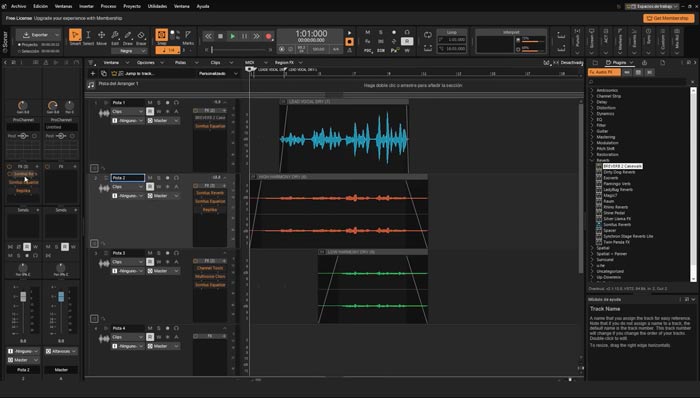
Task: Mute Pista 1 track
Action: (x=150, y=103)
